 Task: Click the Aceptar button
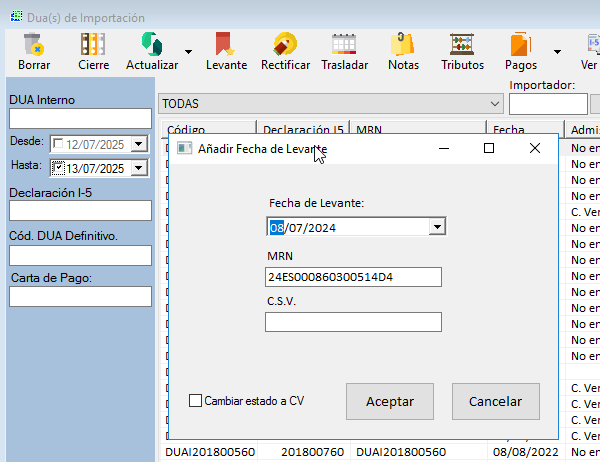click(x=389, y=401)
